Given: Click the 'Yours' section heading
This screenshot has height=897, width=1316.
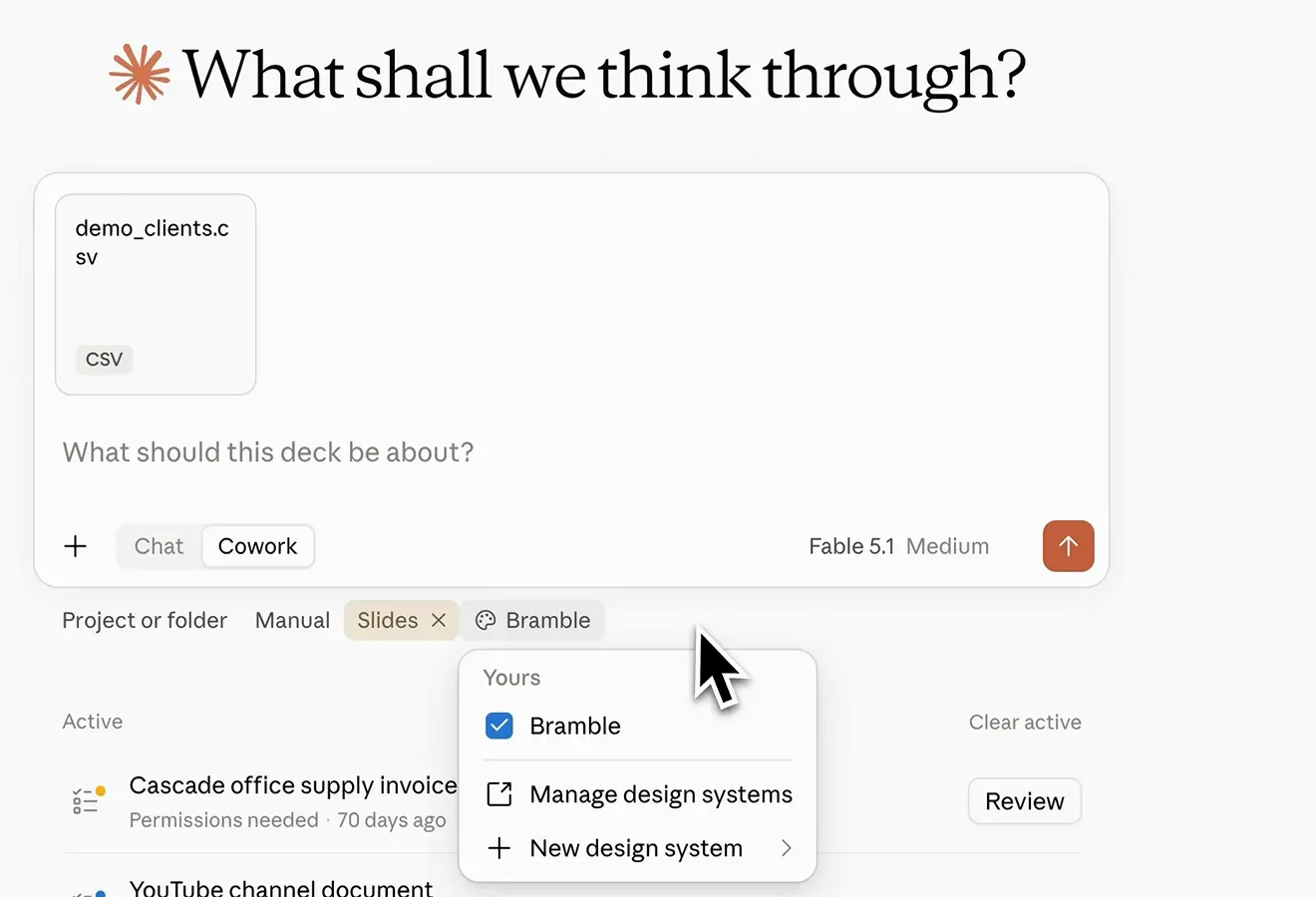Looking at the screenshot, I should [x=511, y=678].
